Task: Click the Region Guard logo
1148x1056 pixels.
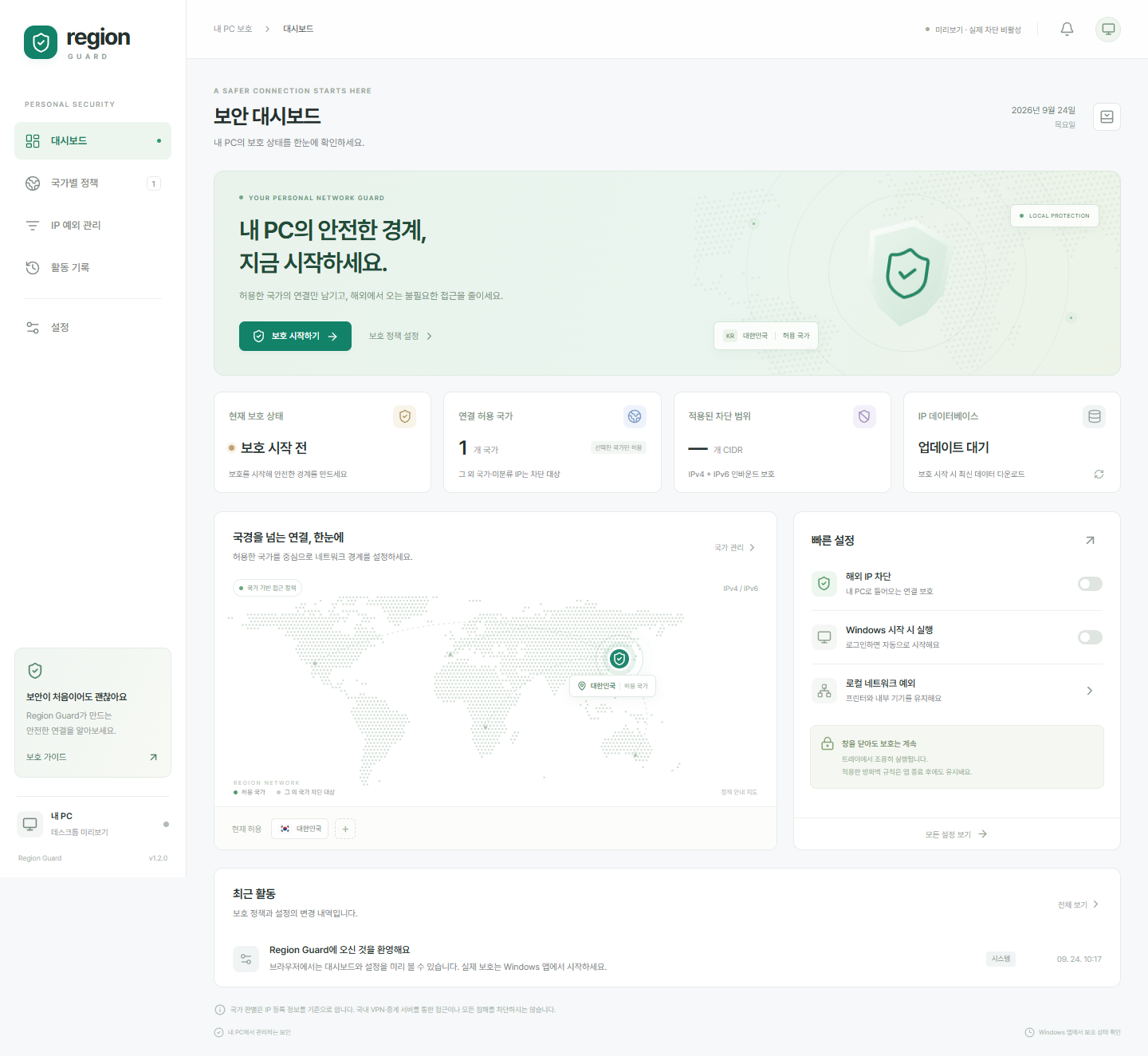Action: pyautogui.click(x=77, y=42)
